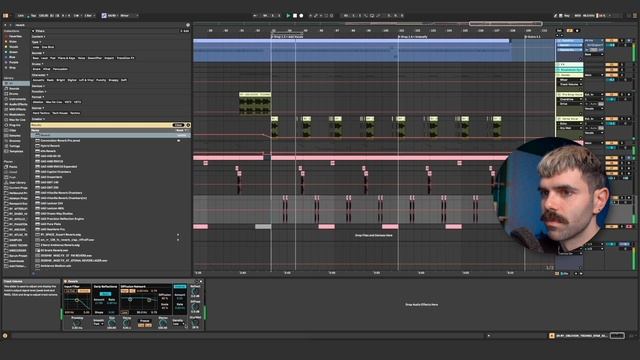Open Samples category in browser

(x=15, y=136)
